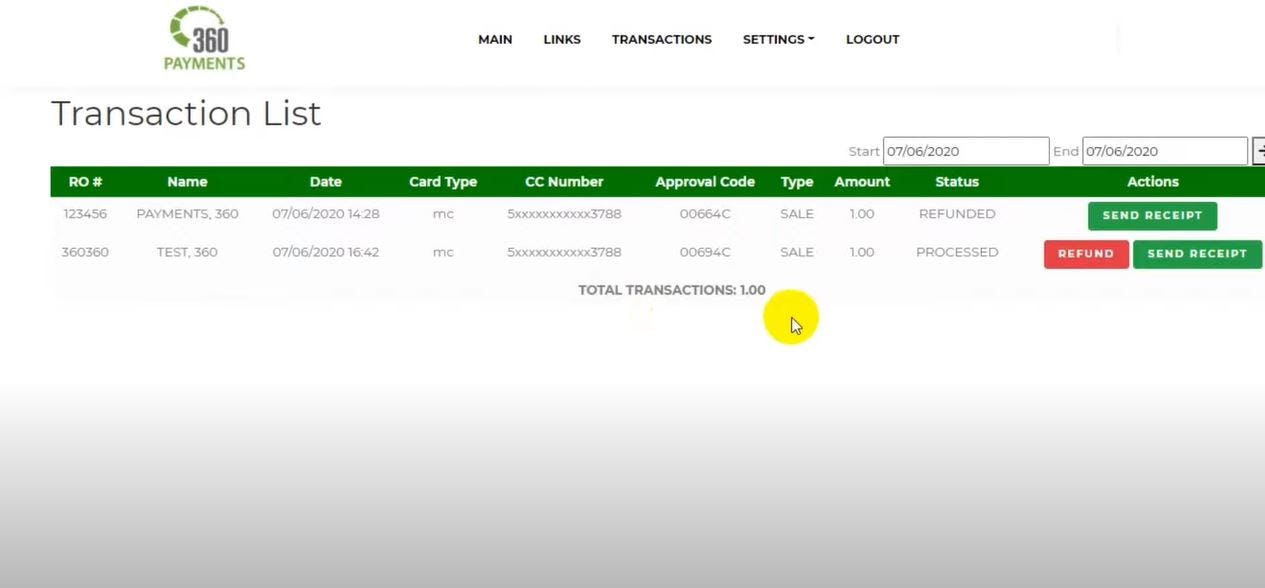Click the Date column header
1265x588 pixels.
pos(325,181)
